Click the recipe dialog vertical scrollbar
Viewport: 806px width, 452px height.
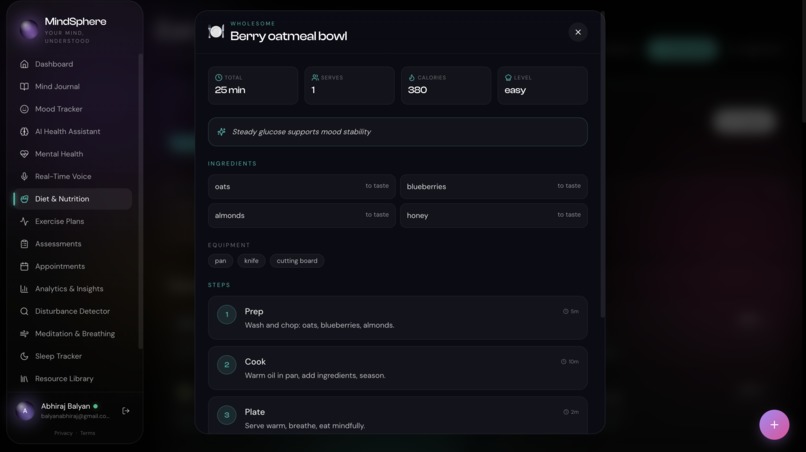(602, 165)
